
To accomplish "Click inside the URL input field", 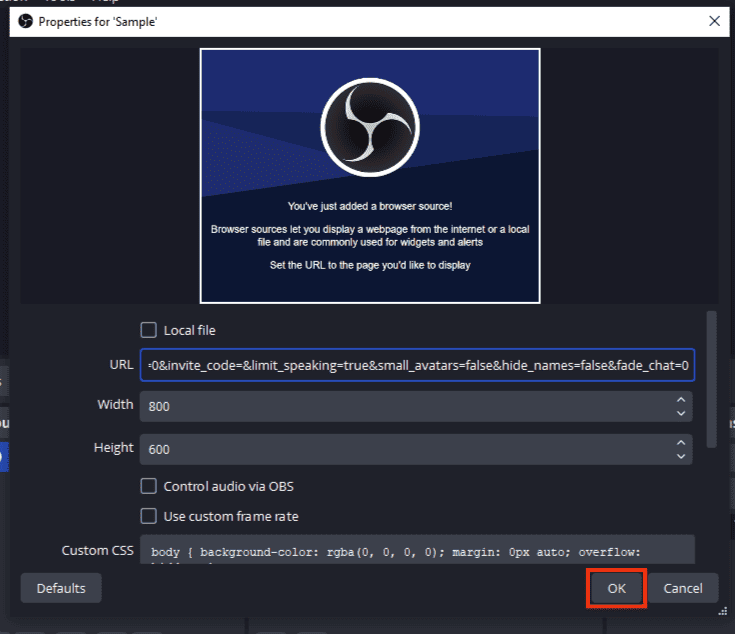I will coord(417,365).
